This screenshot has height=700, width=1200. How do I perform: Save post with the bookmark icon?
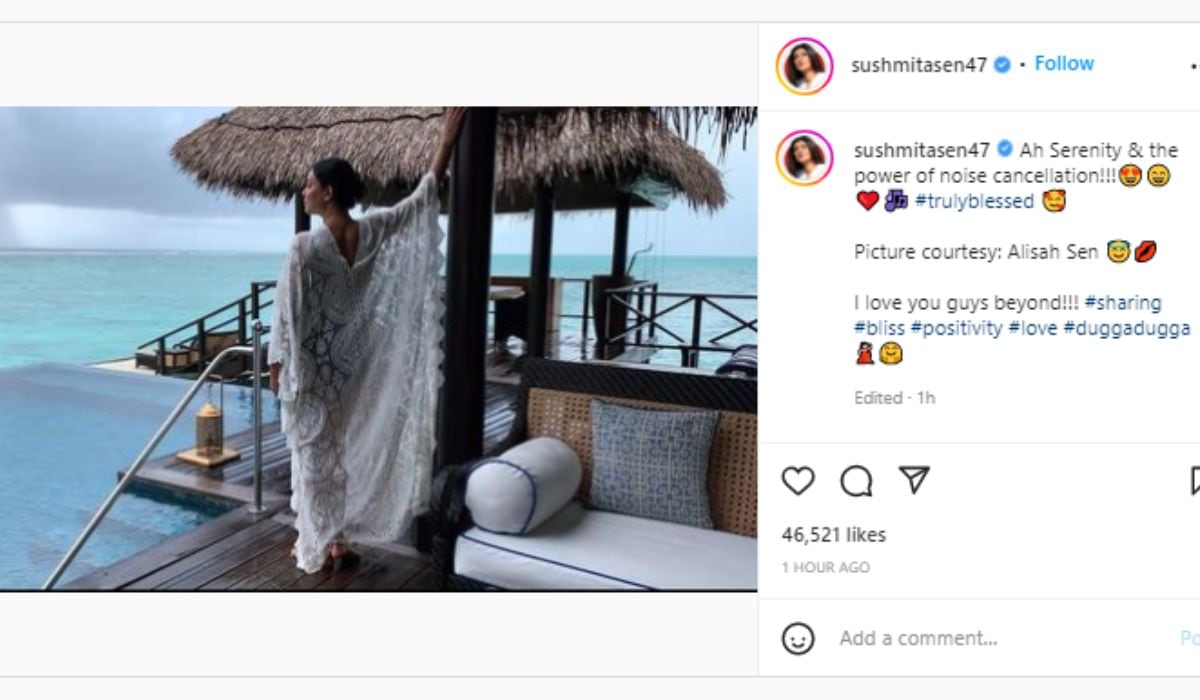pyautogui.click(x=1195, y=481)
